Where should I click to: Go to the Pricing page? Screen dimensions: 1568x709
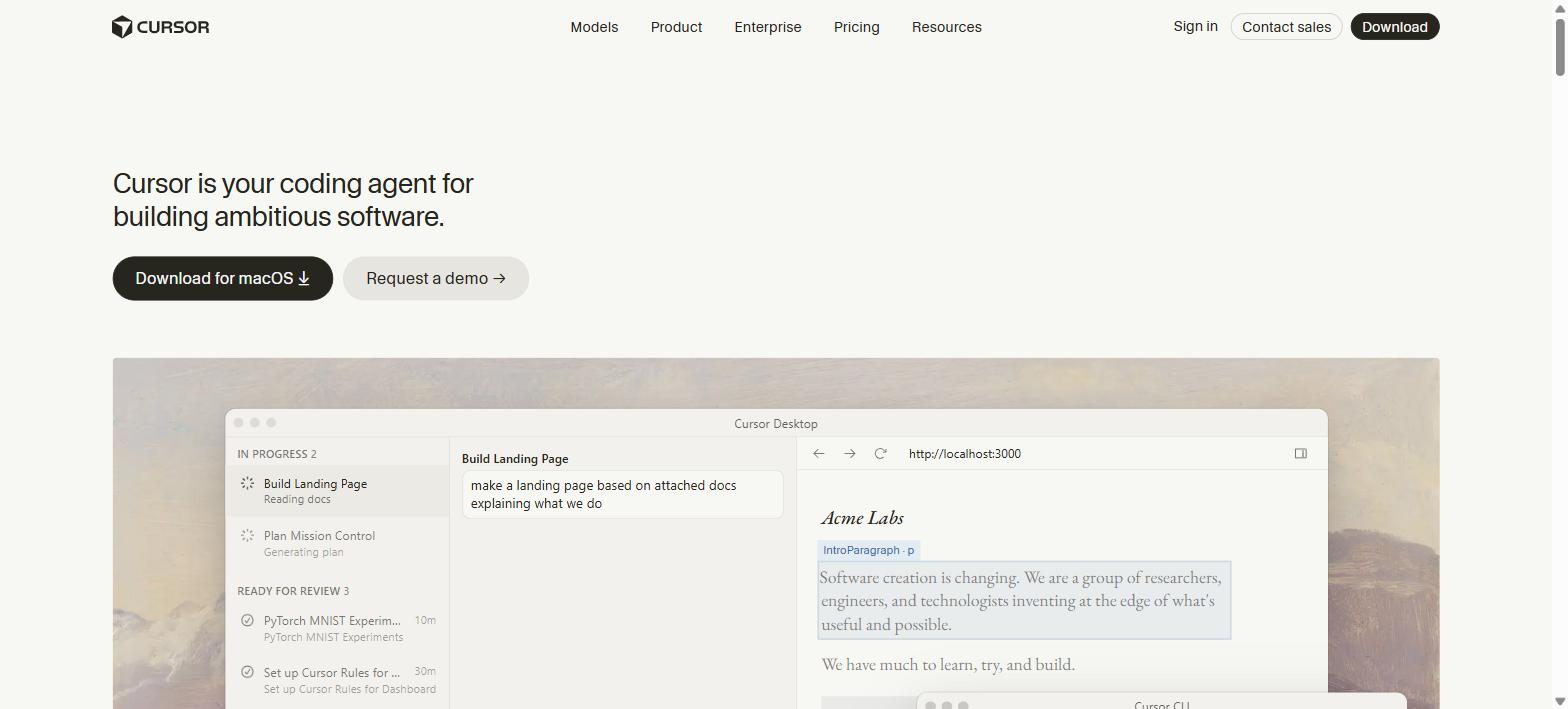857,27
